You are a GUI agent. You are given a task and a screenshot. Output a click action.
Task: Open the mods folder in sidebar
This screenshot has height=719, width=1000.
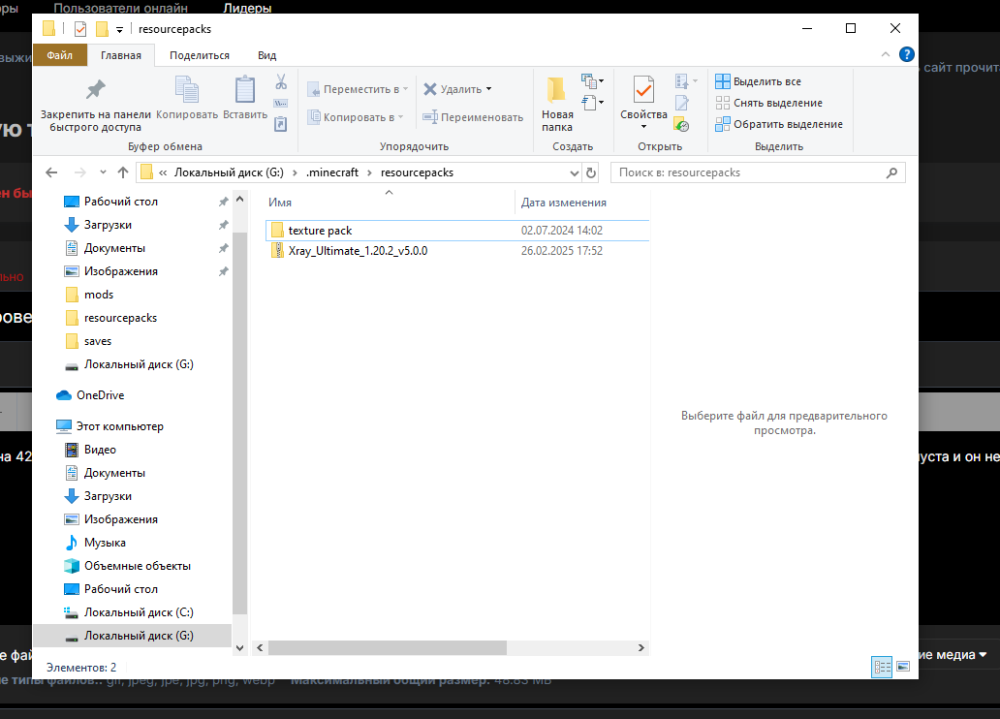[x=98, y=294]
